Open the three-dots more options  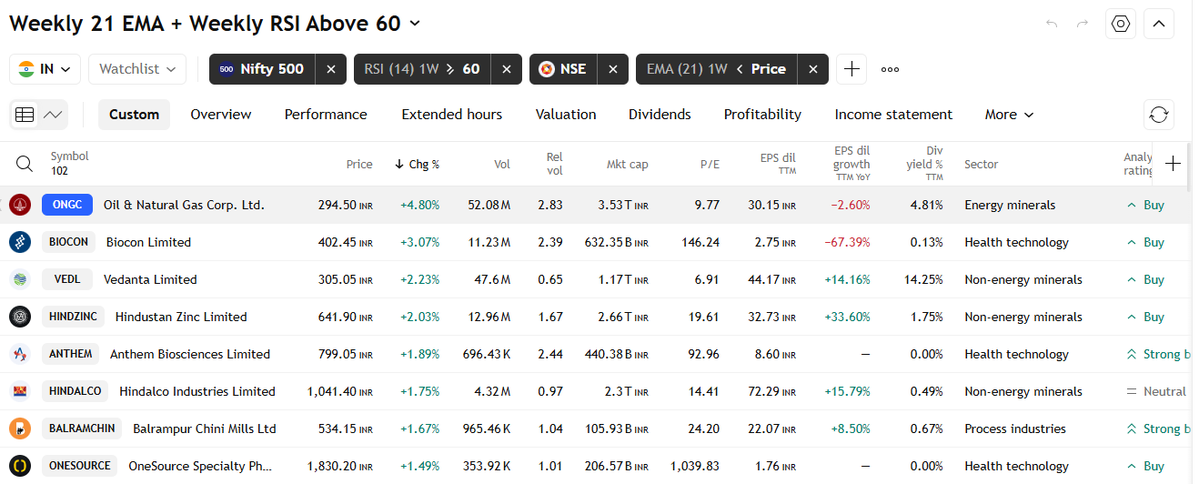click(890, 69)
